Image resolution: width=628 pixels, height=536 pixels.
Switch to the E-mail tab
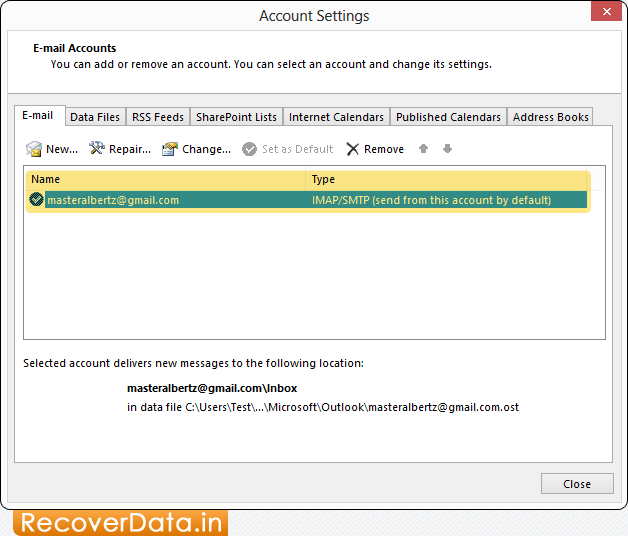point(38,115)
